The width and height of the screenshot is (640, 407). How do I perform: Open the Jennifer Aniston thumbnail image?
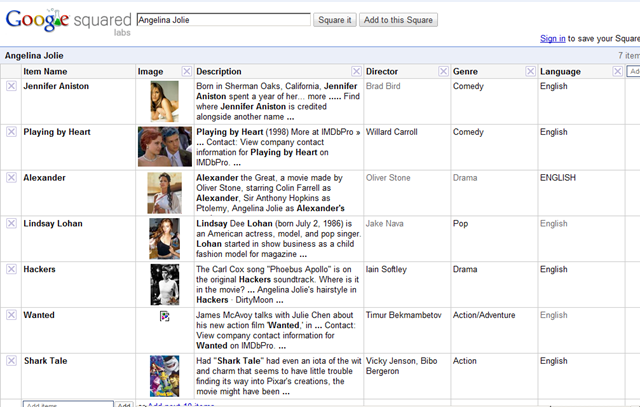coord(164,101)
